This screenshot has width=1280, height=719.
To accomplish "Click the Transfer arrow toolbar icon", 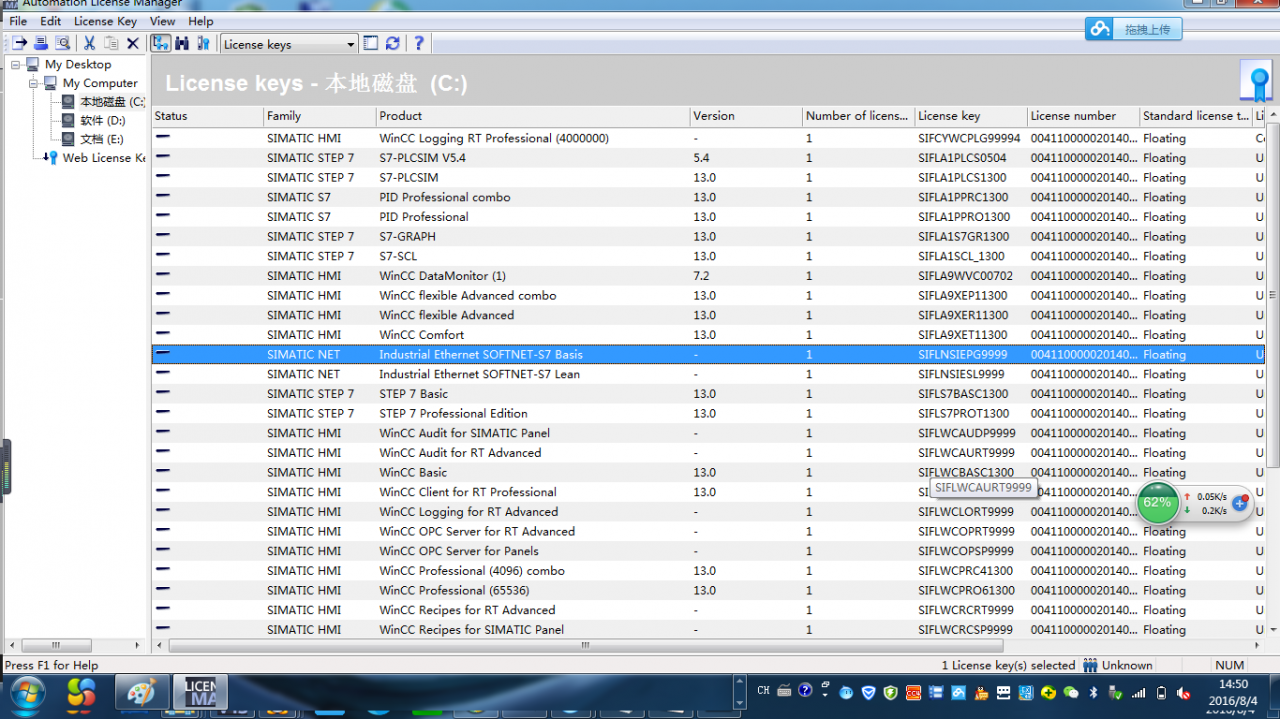I will click(x=19, y=43).
